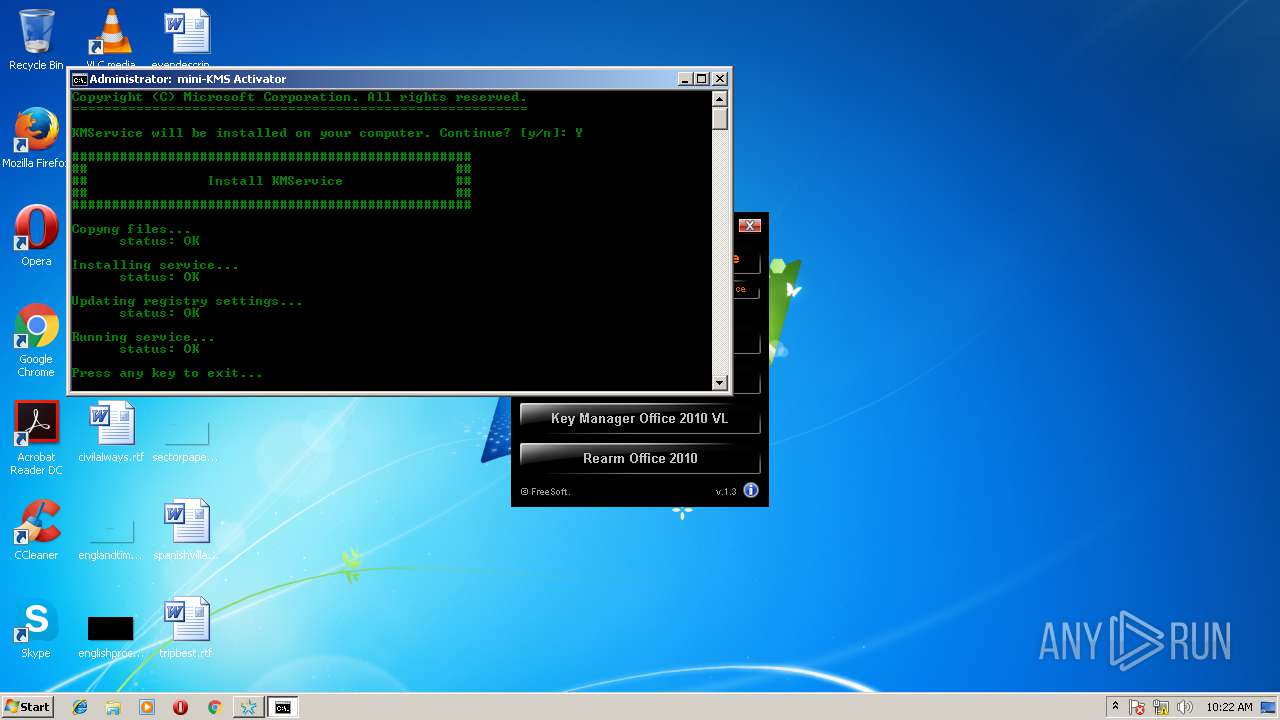Select the spanishvilla document icon
The width and height of the screenshot is (1280, 720).
[186, 530]
